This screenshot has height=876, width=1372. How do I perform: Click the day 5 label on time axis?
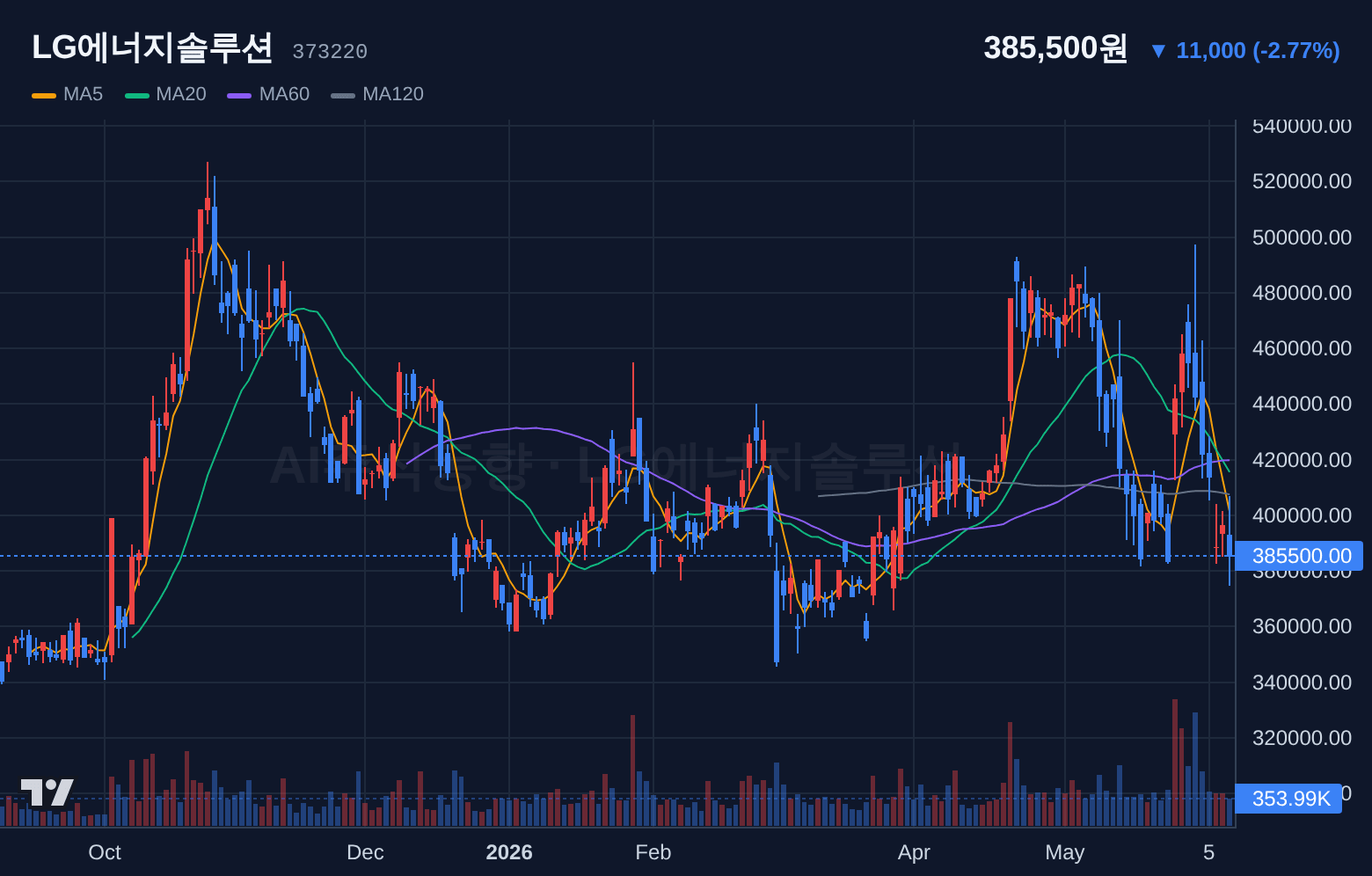1209,852
